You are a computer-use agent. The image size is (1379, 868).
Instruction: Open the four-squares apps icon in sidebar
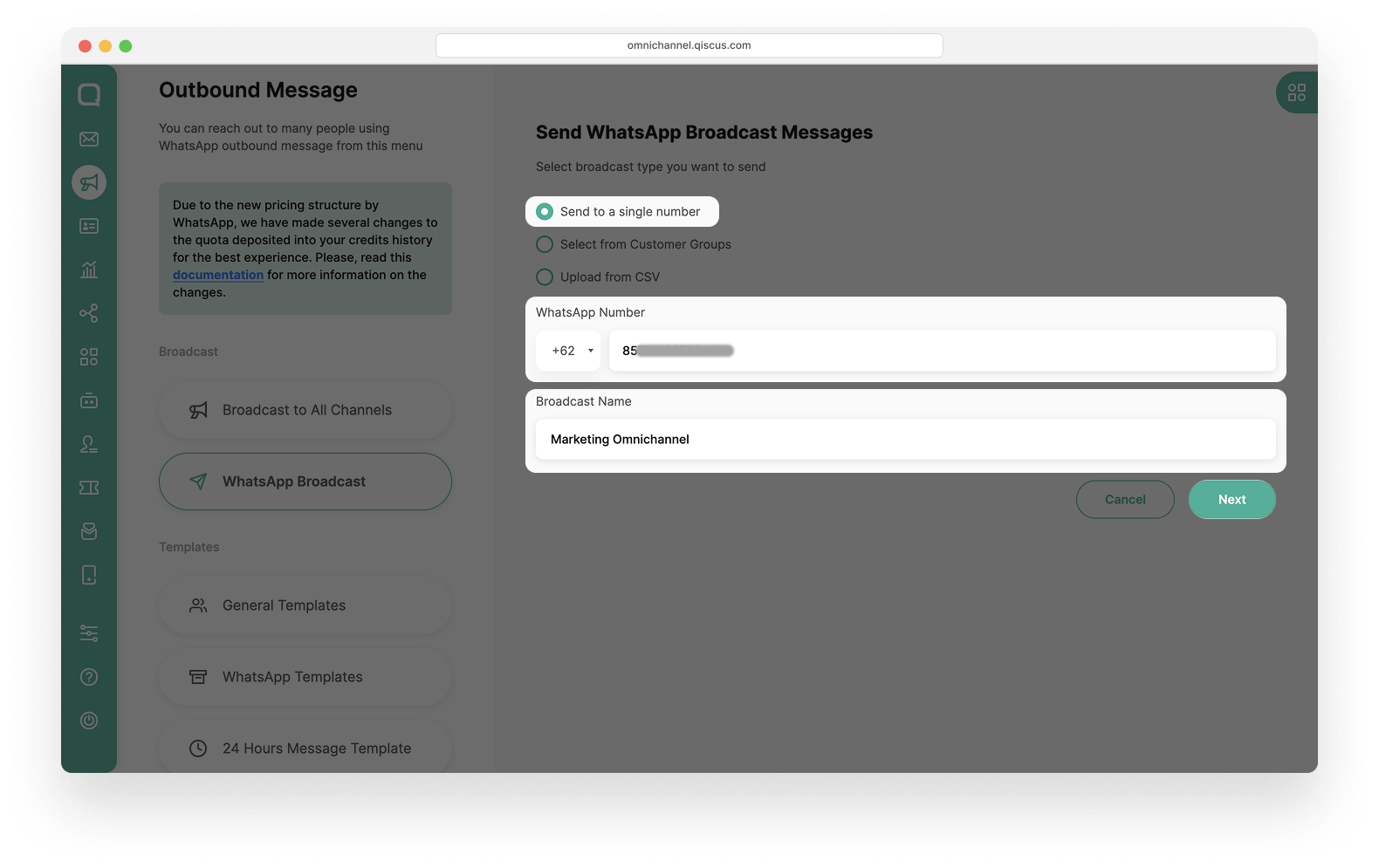click(x=89, y=357)
